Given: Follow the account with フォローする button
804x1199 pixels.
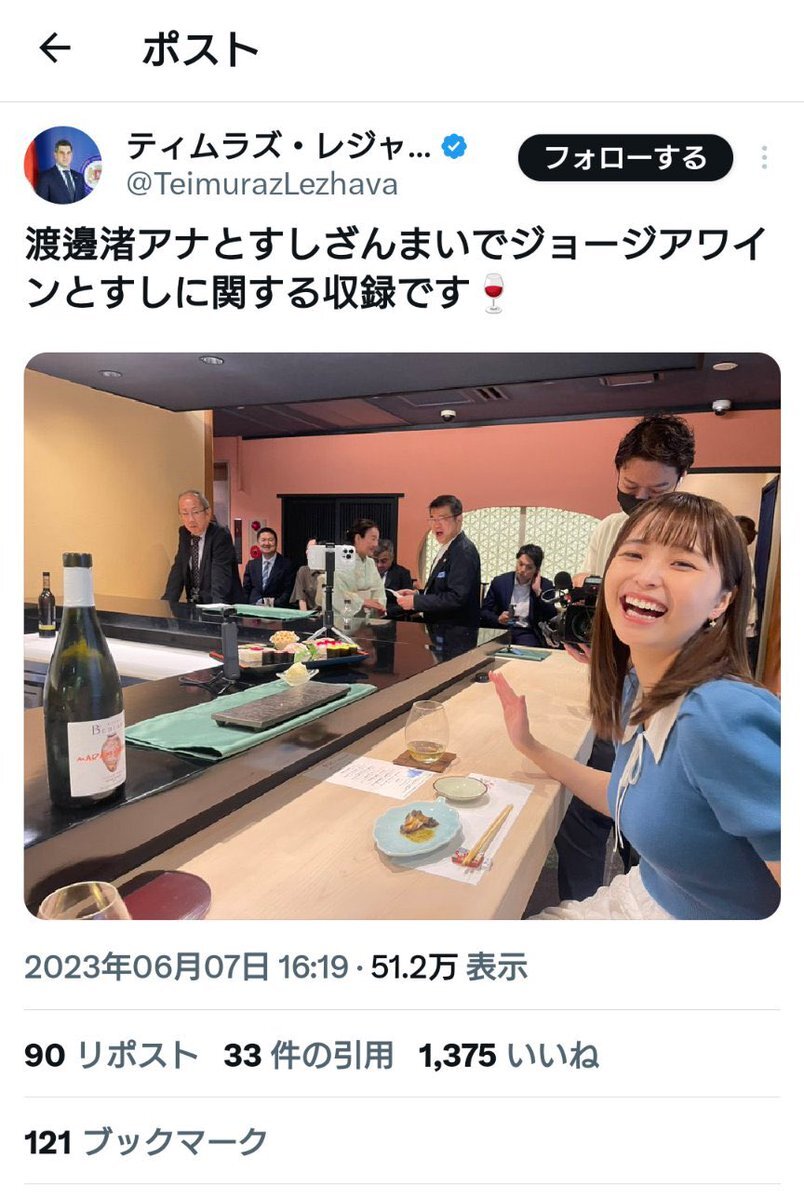Looking at the screenshot, I should [x=625, y=158].
